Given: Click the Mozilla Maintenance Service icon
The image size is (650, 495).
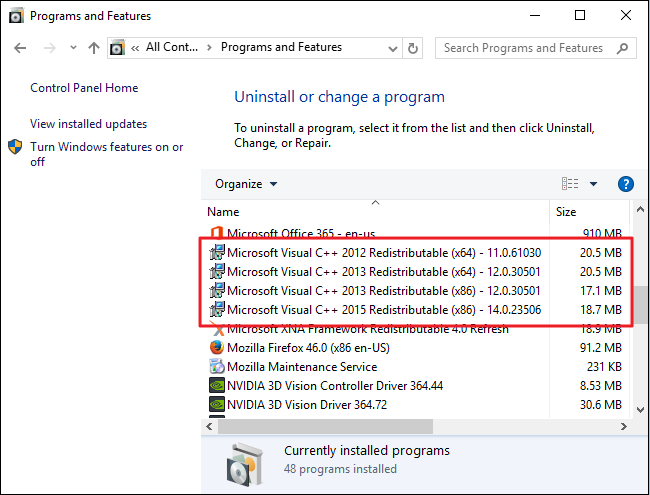Looking at the screenshot, I should tap(216, 366).
